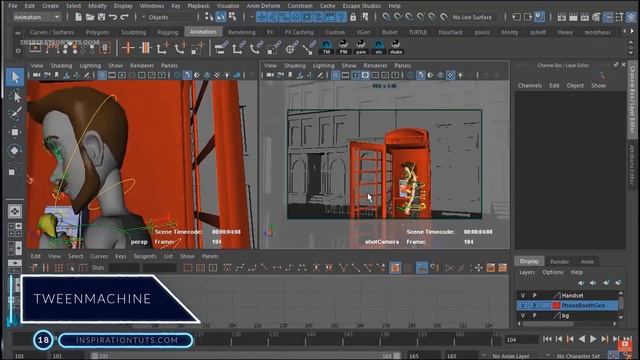The height and width of the screenshot is (360, 640).
Task: Play animation forwards
Action: point(593,339)
